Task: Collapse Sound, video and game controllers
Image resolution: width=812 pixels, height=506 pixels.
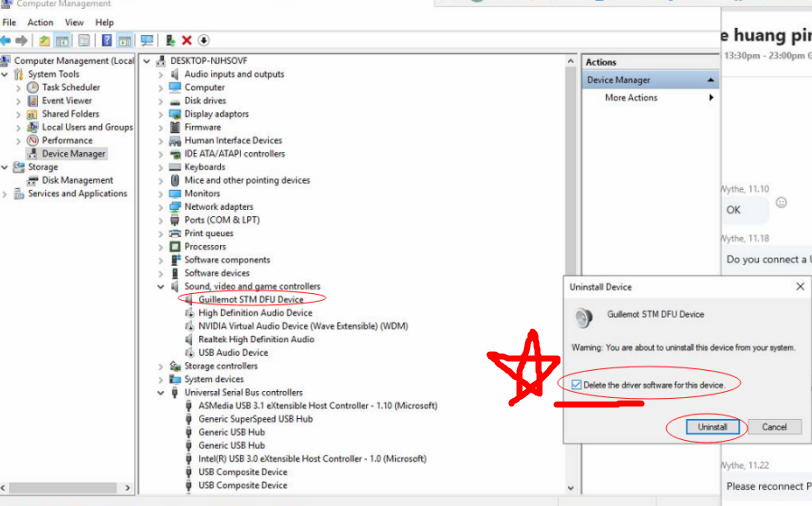Action: [161, 286]
